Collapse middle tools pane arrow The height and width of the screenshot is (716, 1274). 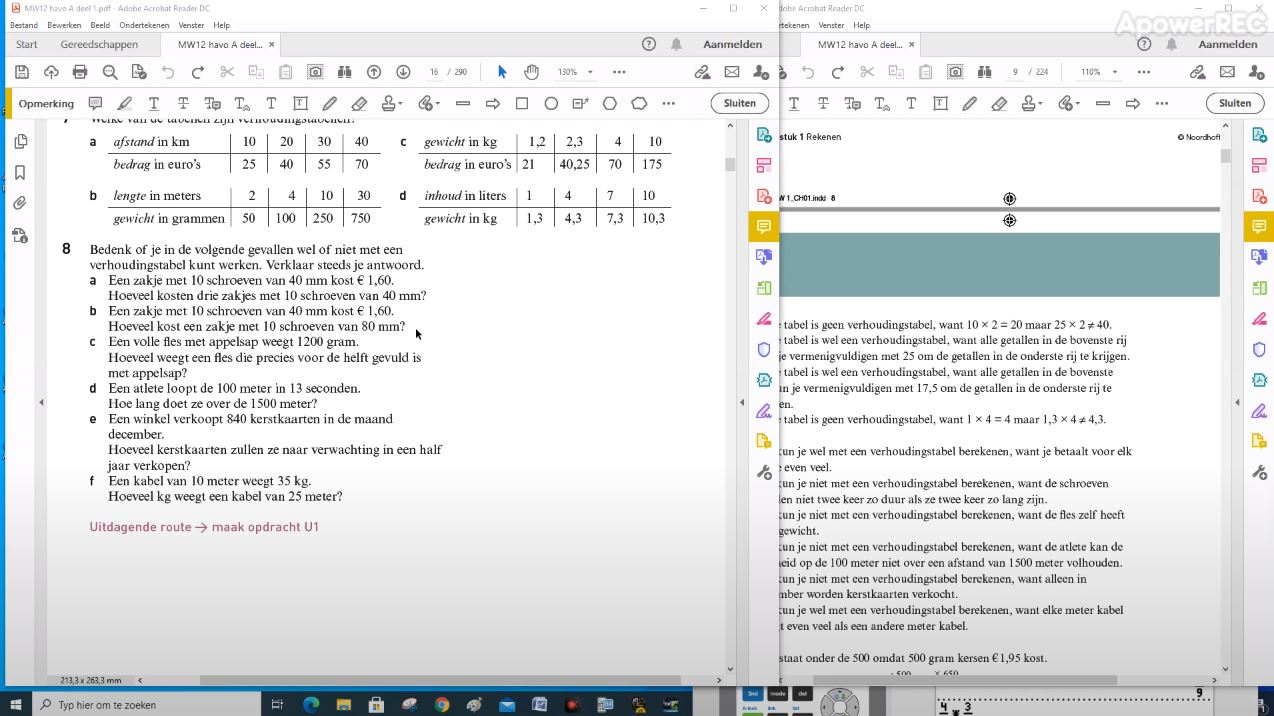(742, 402)
